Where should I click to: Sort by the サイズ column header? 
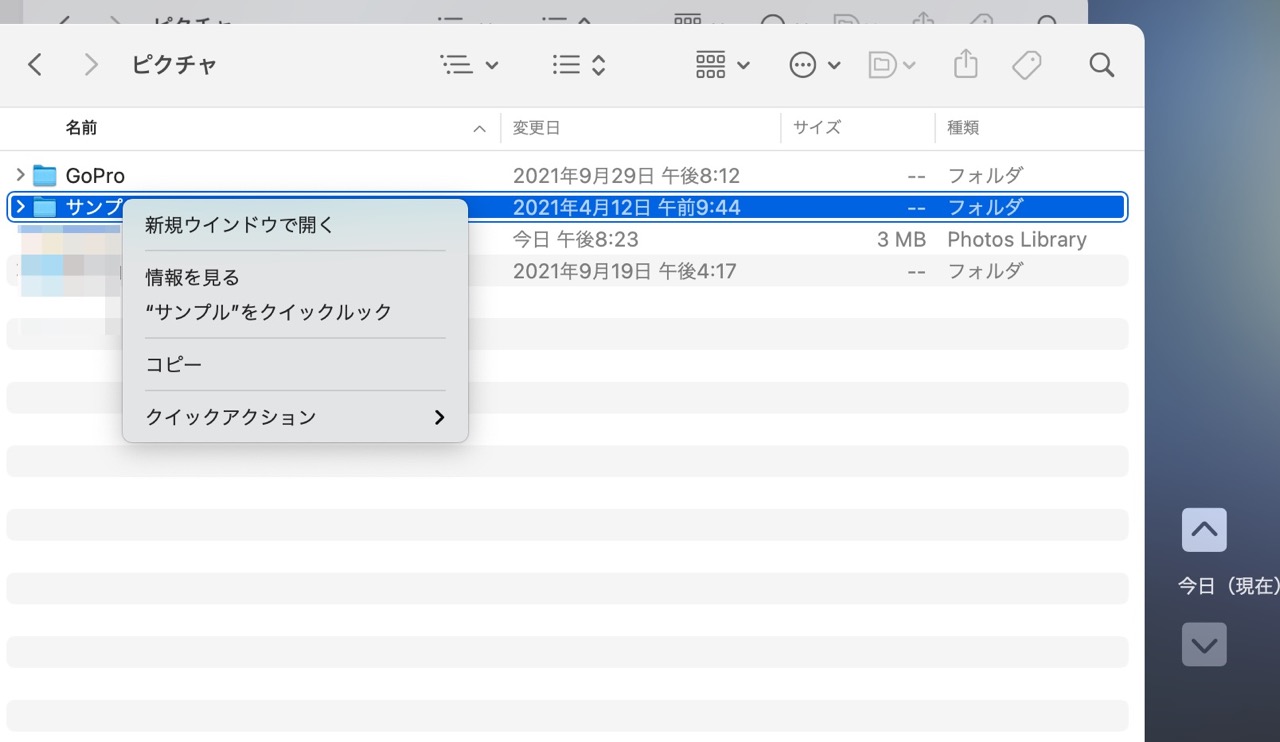(x=817, y=128)
